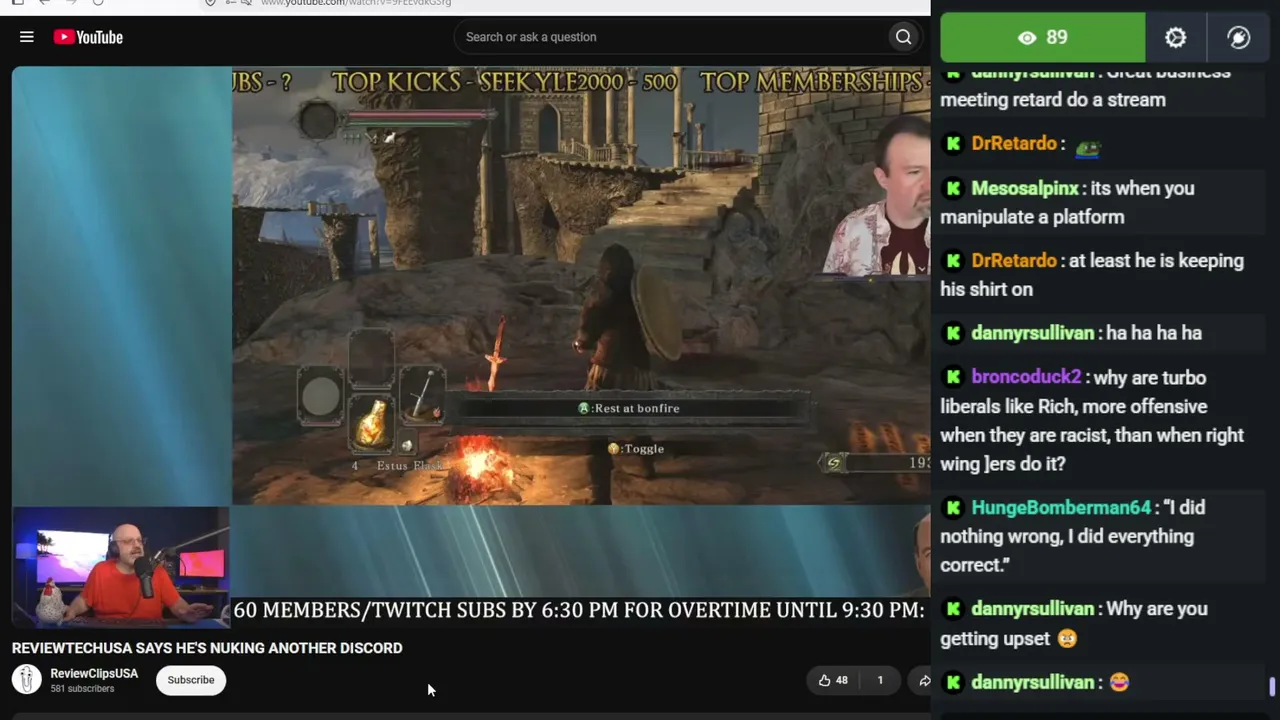Click the 89 viewers count button
The image size is (1280, 720).
click(x=1042, y=38)
